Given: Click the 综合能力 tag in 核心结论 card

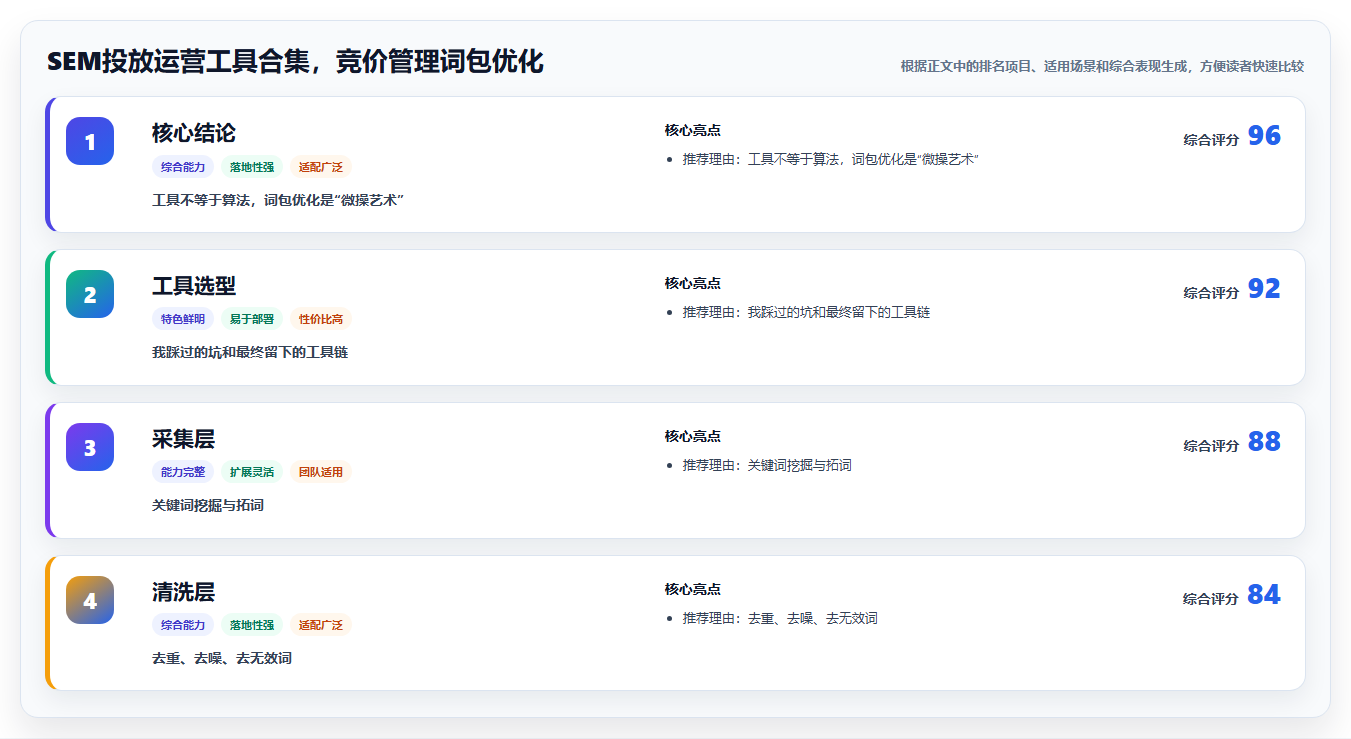Looking at the screenshot, I should click(x=183, y=167).
